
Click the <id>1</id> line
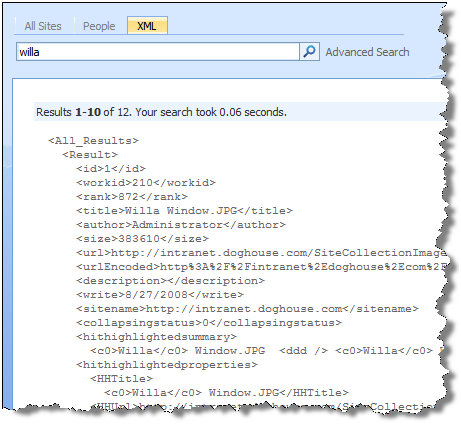pyautogui.click(x=111, y=169)
